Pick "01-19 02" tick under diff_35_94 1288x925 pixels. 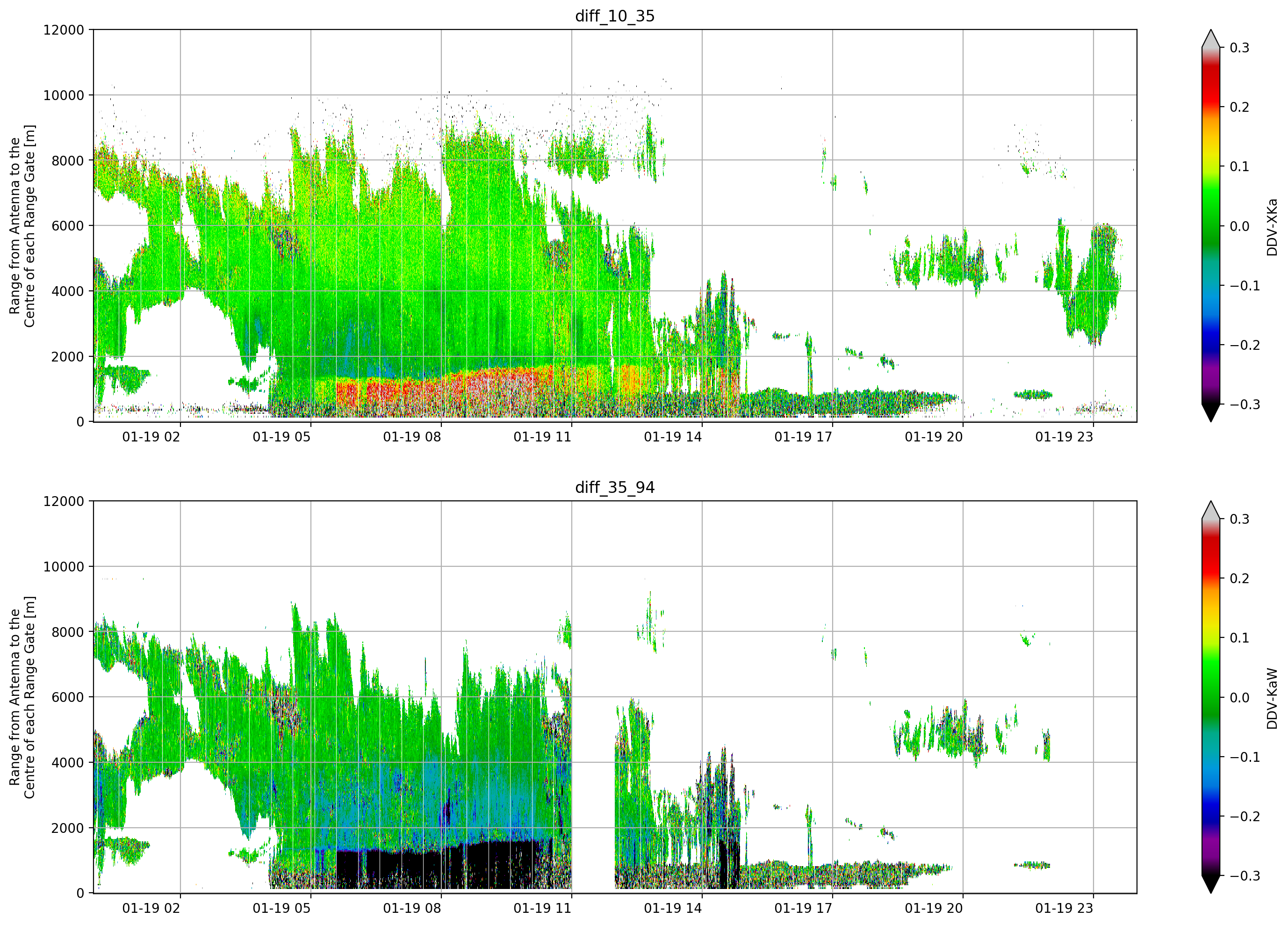pyautogui.click(x=151, y=909)
